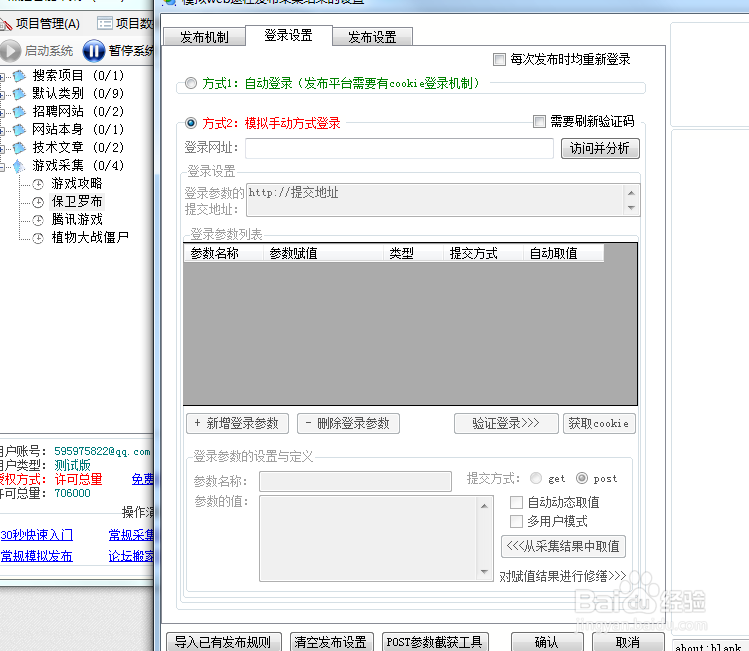Click the 新增登录参数 button
The height and width of the screenshot is (651, 749).
pyautogui.click(x=237, y=423)
